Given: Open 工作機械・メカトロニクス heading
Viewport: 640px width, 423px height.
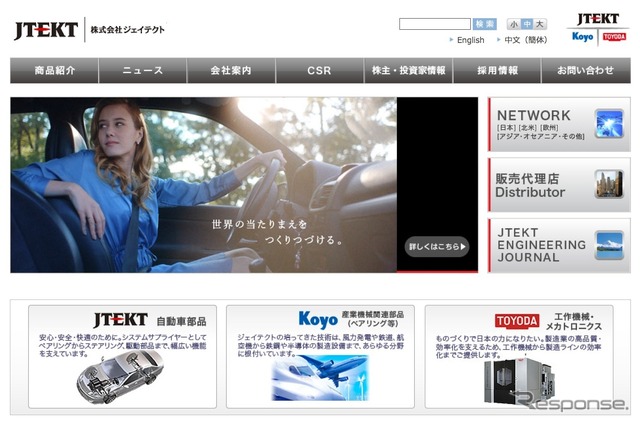Looking at the screenshot, I should 573,321.
